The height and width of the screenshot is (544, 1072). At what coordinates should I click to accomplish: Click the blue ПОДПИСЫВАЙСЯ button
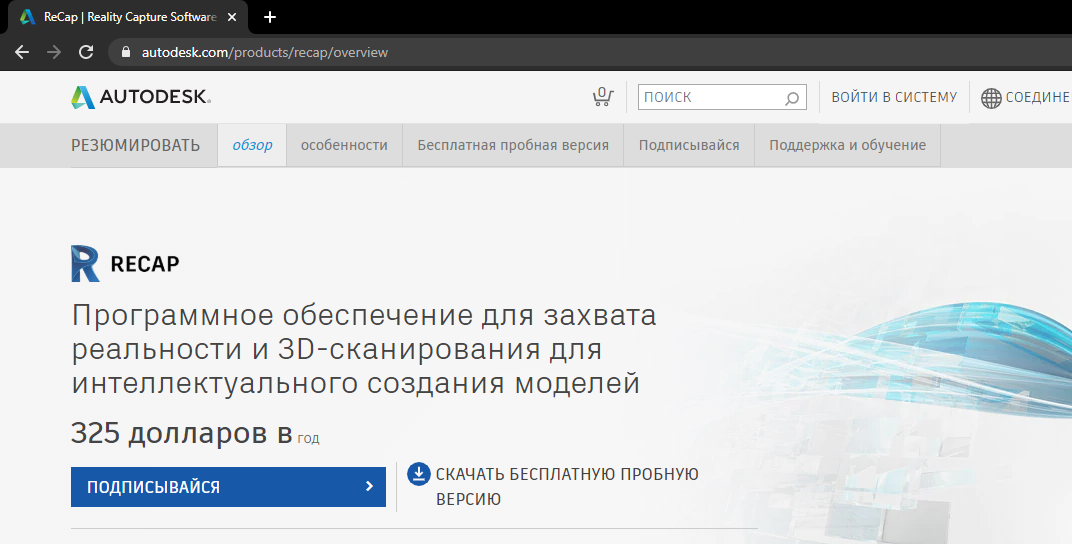point(228,487)
